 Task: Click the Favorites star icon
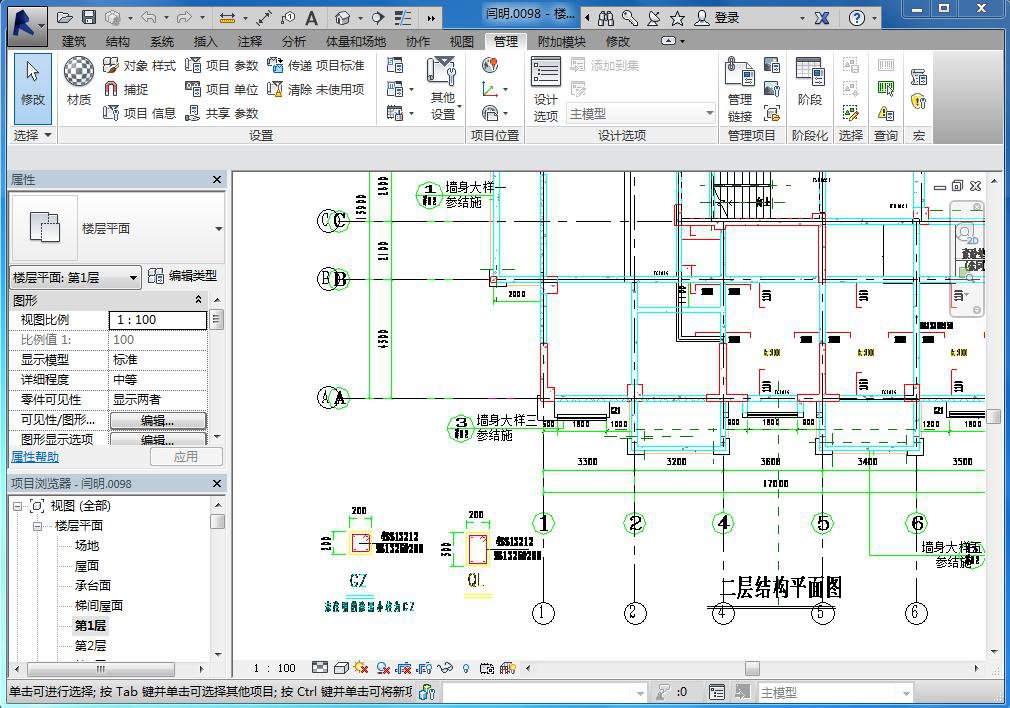pos(677,18)
